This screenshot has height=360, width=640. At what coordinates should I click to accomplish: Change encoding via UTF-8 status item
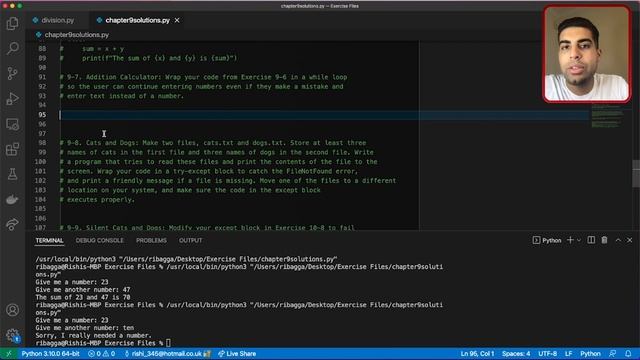(547, 354)
